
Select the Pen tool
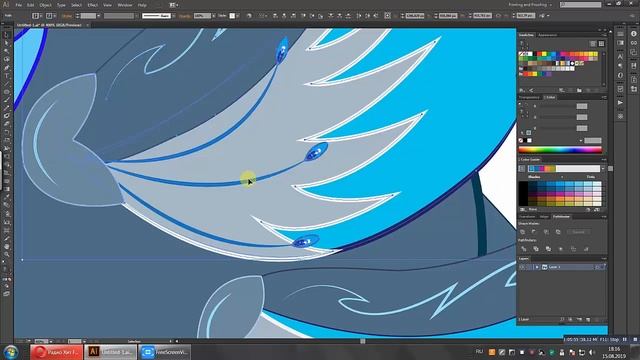point(6,67)
